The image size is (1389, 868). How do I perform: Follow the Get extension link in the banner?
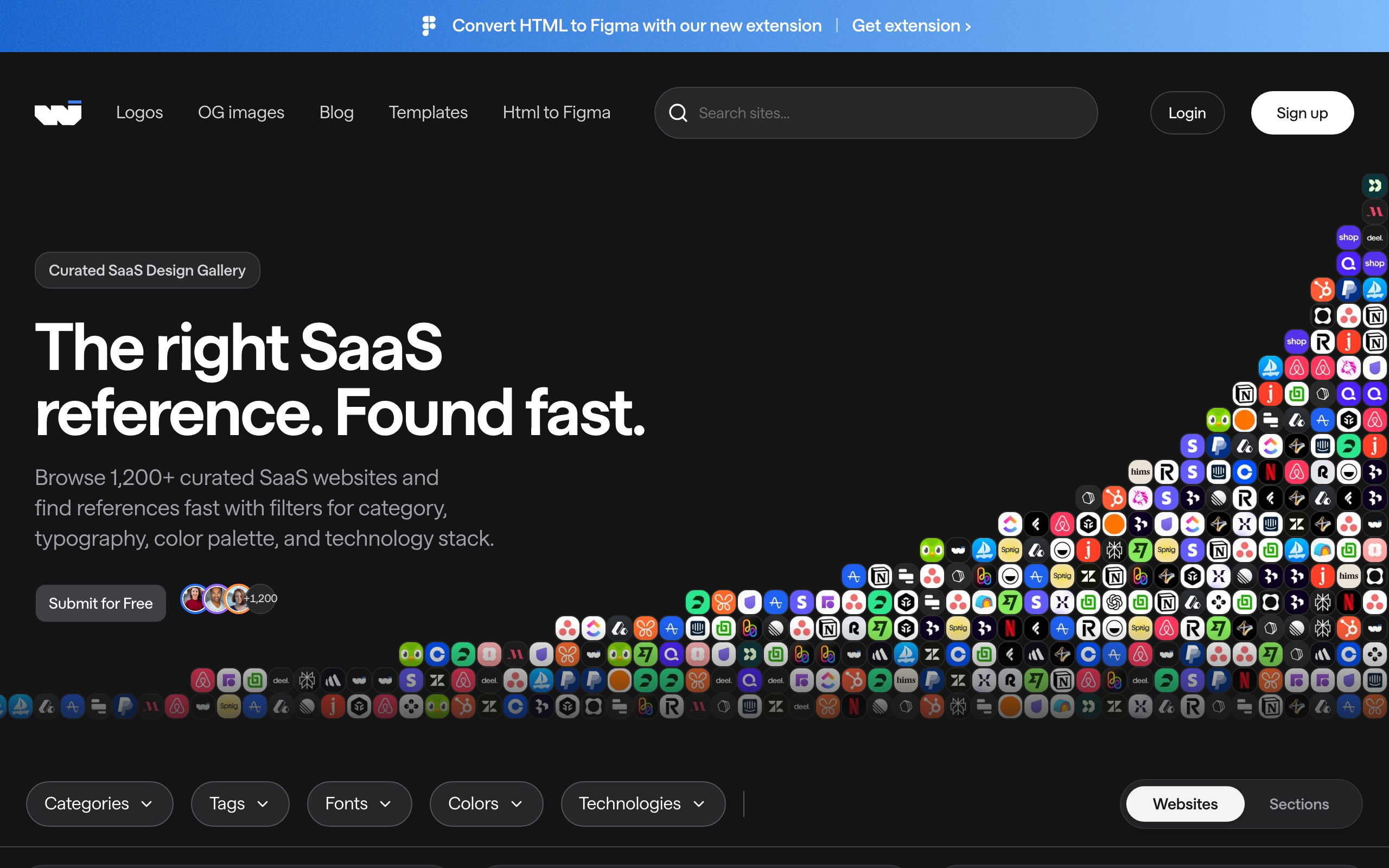(911, 26)
